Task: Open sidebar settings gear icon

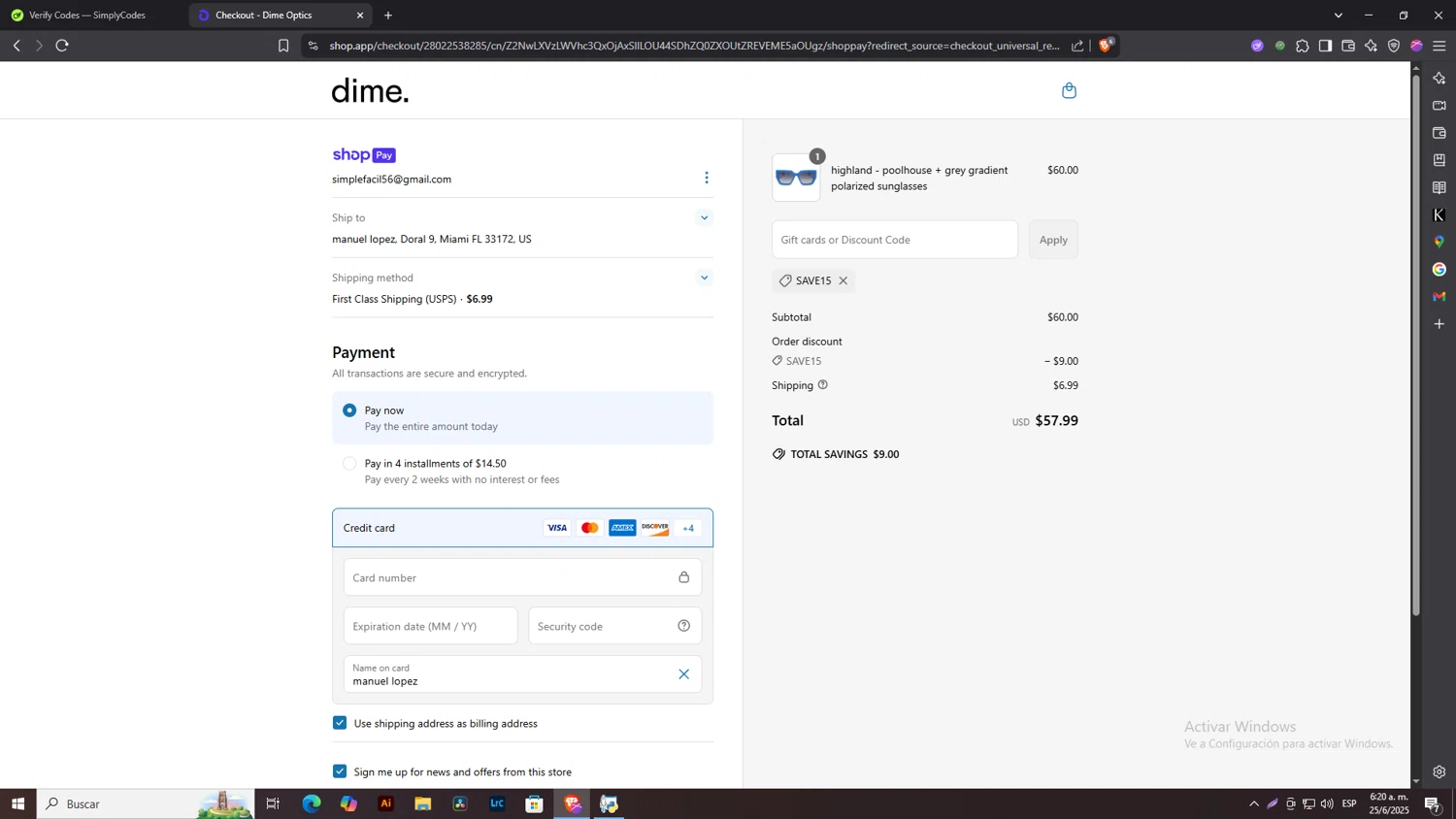Action: point(1439,772)
